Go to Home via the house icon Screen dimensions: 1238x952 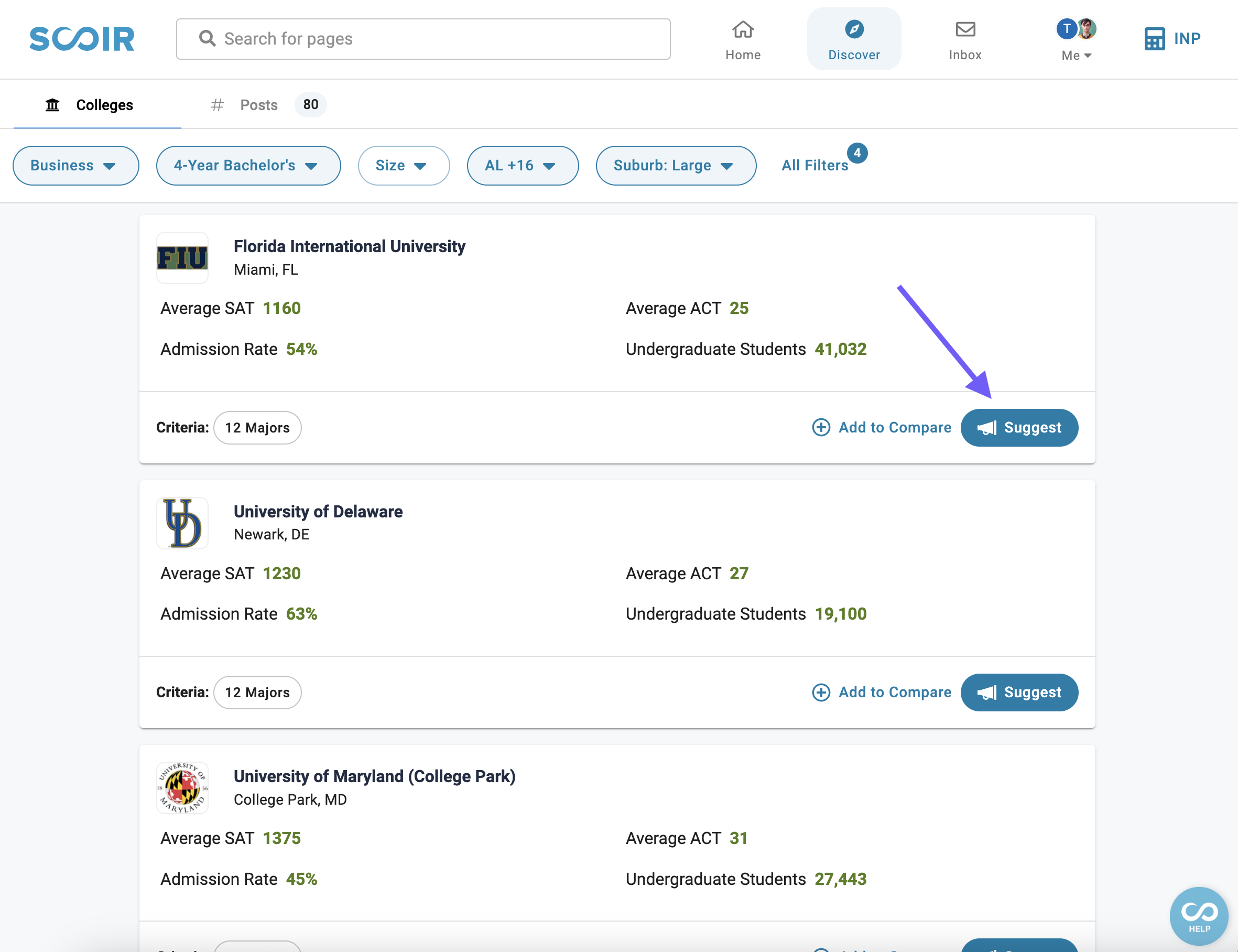(x=743, y=29)
